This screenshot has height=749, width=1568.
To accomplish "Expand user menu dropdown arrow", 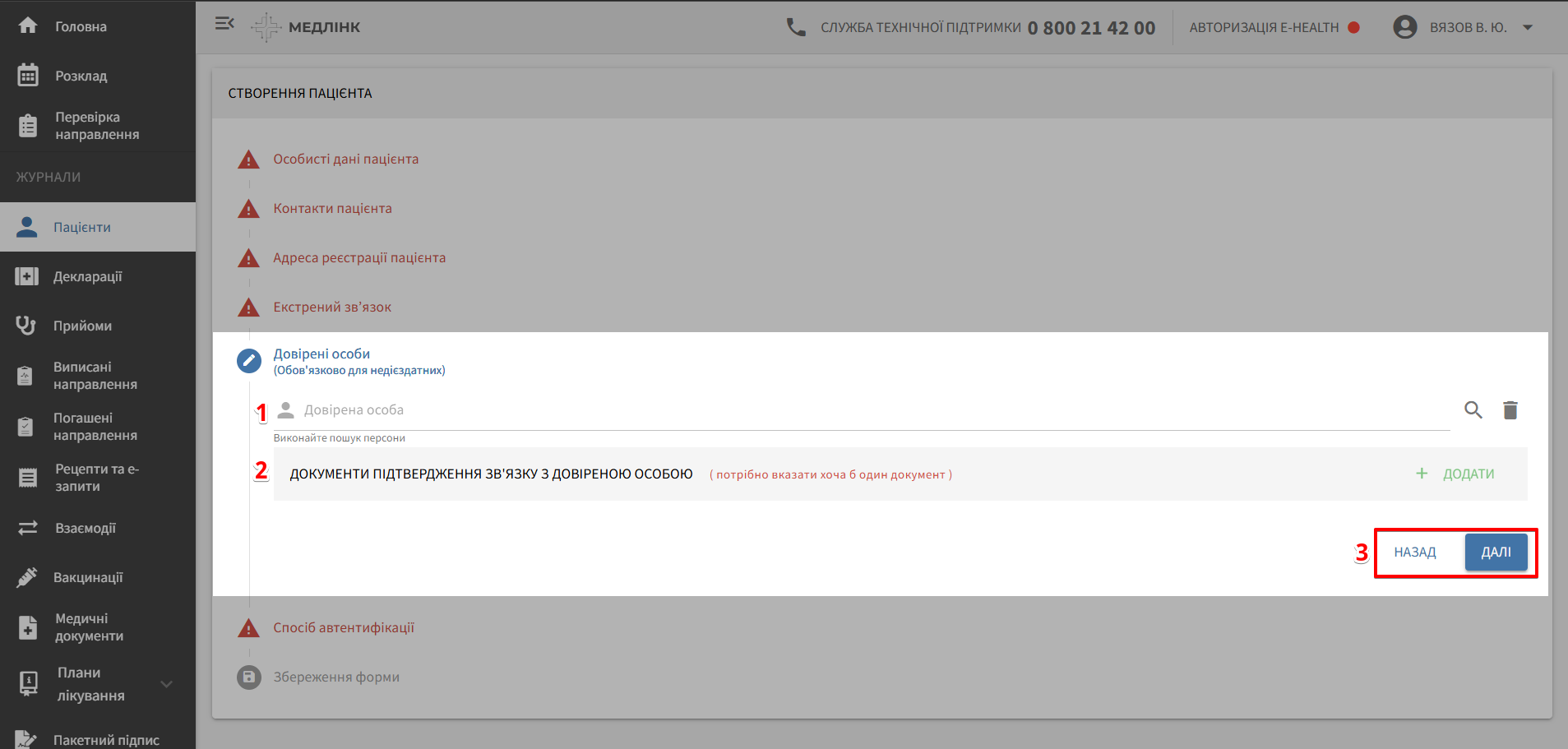I will click(x=1528, y=27).
